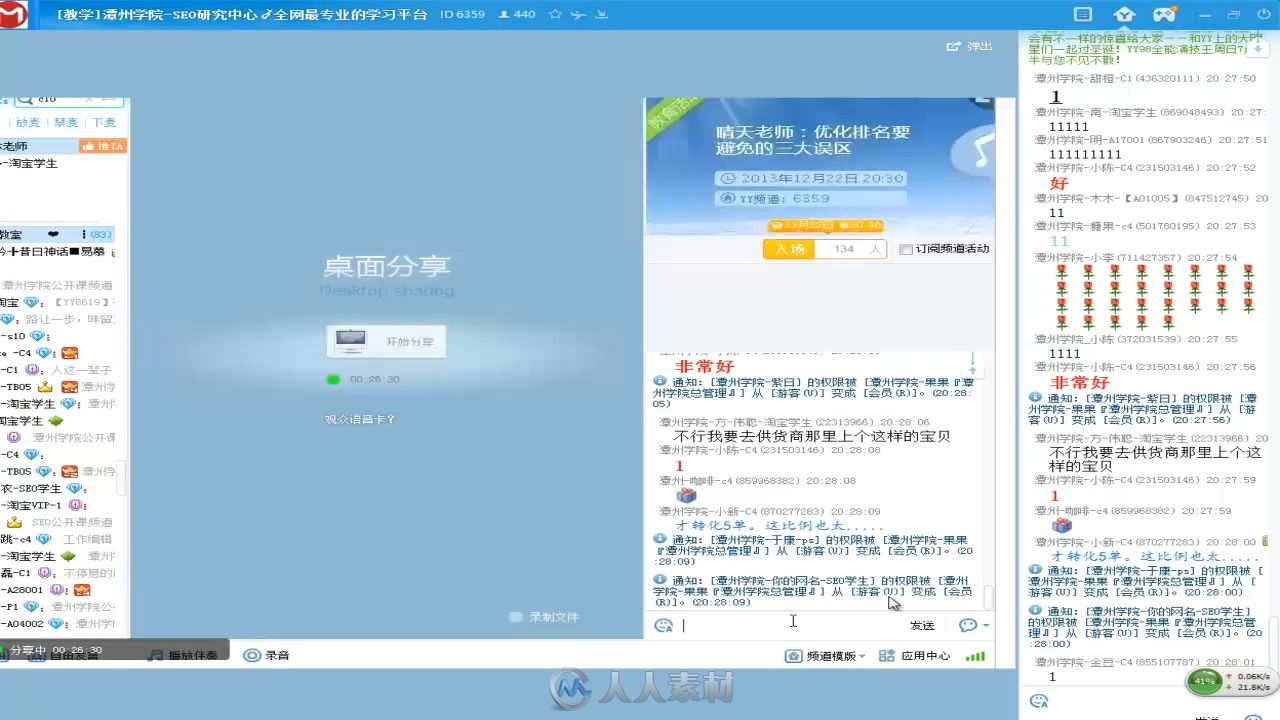
Task: Click the 观众语音卡? link
Action: tap(359, 419)
